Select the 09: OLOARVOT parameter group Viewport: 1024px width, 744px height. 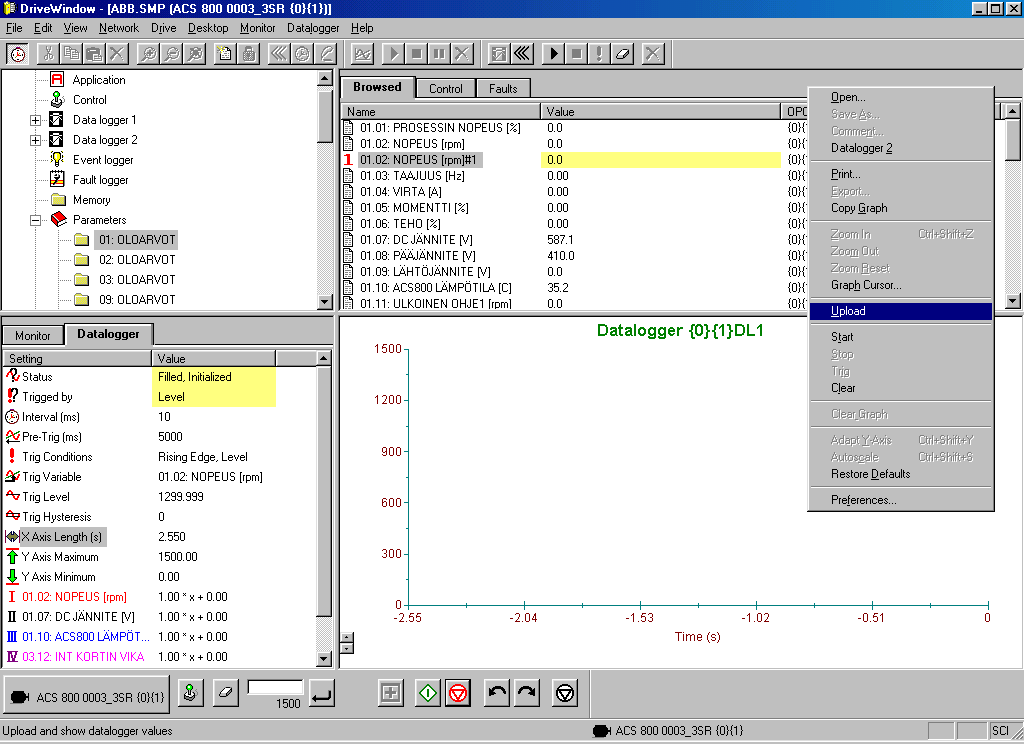137,300
